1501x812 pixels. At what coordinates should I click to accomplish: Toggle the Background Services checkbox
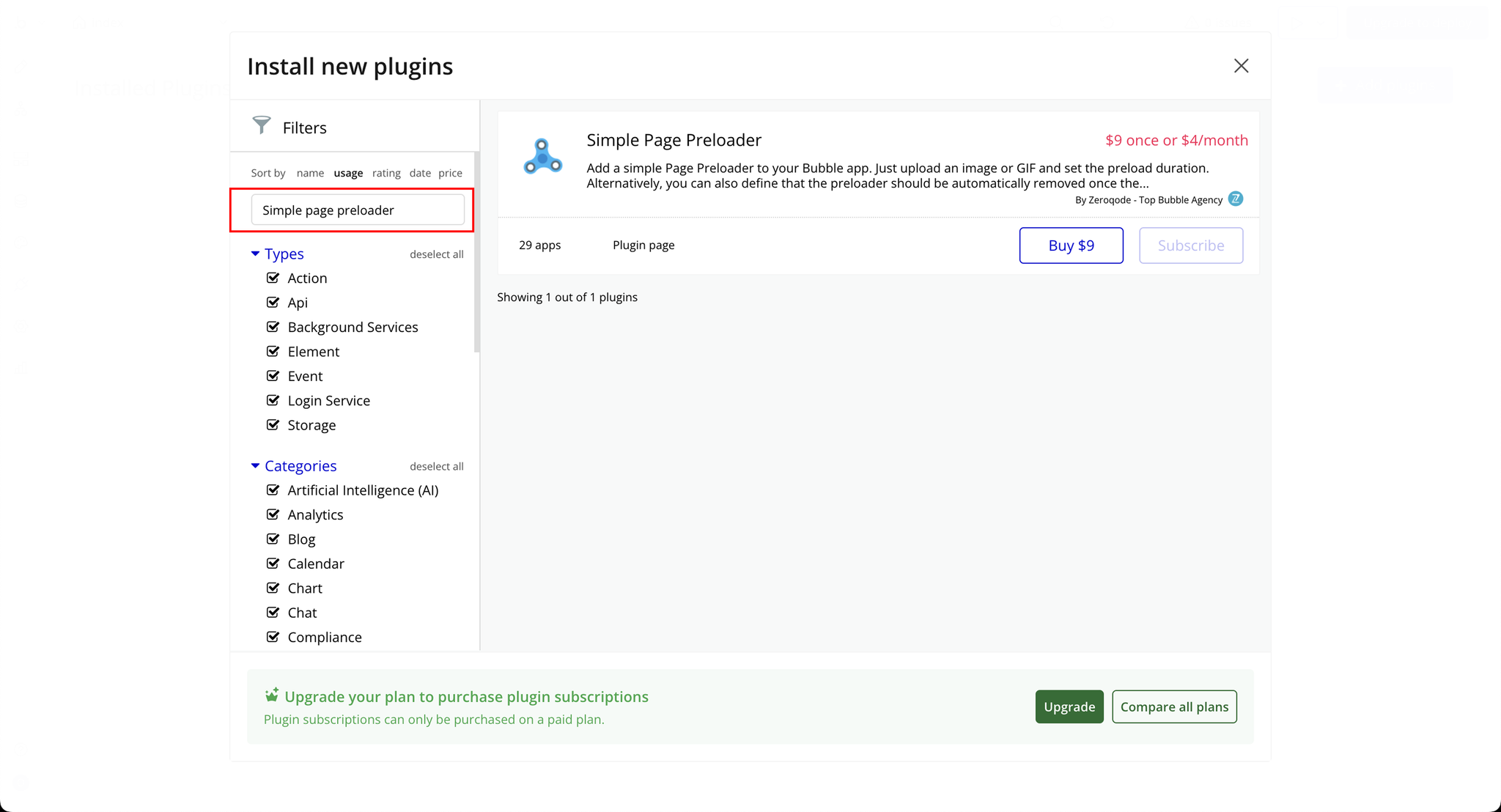(273, 327)
